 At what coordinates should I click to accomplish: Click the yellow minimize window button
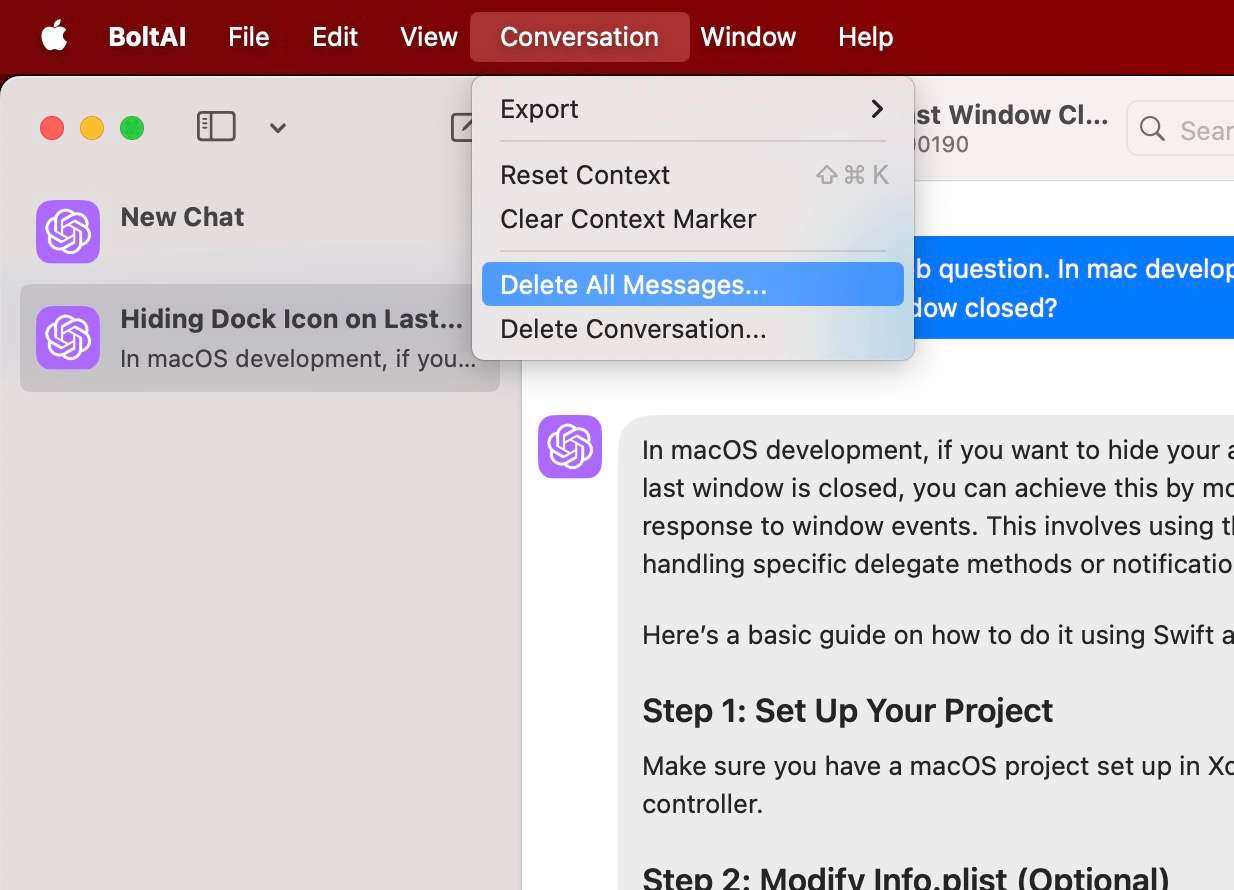92,128
